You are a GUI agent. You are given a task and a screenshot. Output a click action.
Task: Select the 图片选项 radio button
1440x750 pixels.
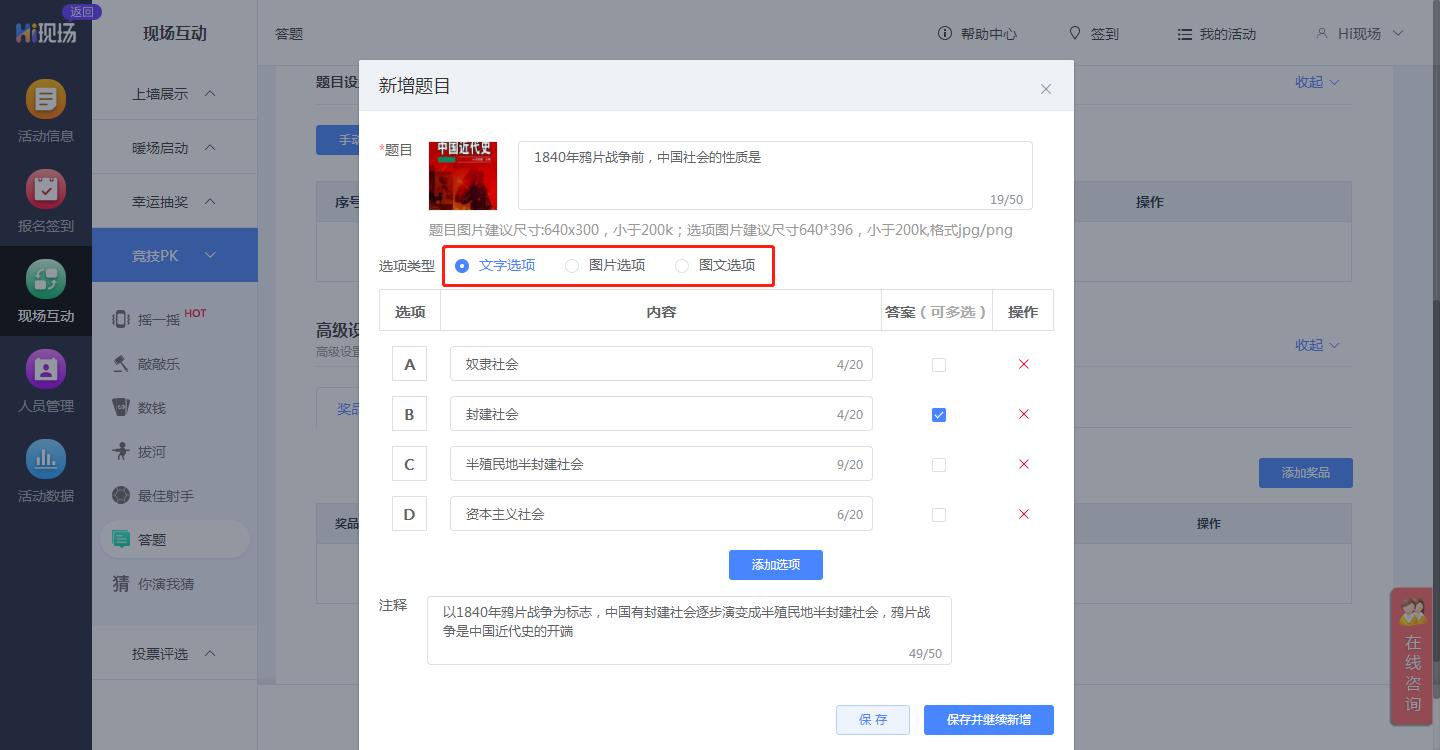[x=571, y=265]
